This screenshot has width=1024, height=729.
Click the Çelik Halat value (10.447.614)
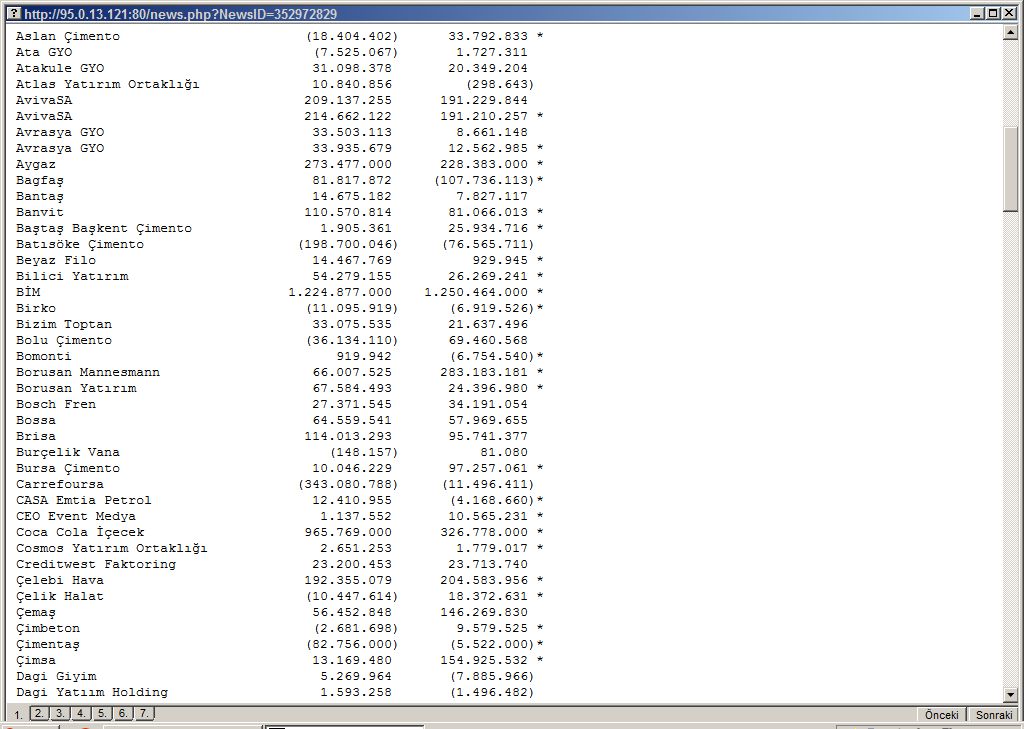[x=352, y=596]
